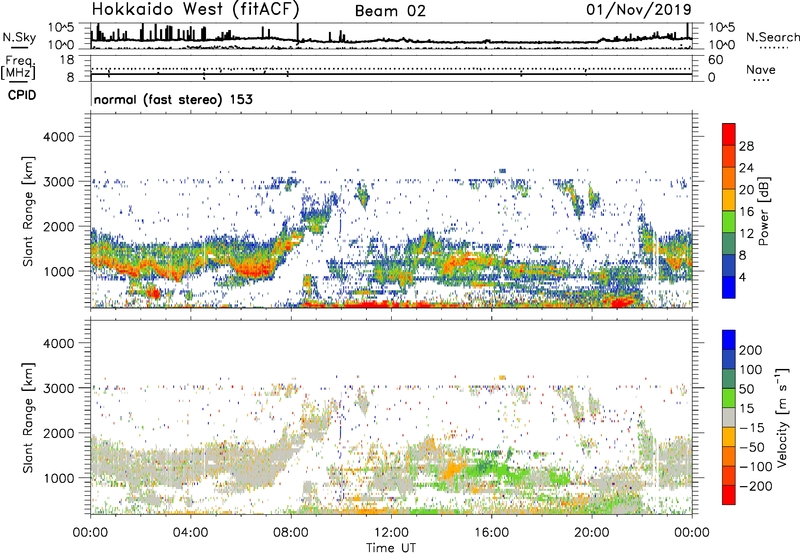This screenshot has width=800, height=554.
Task: Click the 'Slant Range [km]' label of Power panel
Action: click(x=28, y=211)
